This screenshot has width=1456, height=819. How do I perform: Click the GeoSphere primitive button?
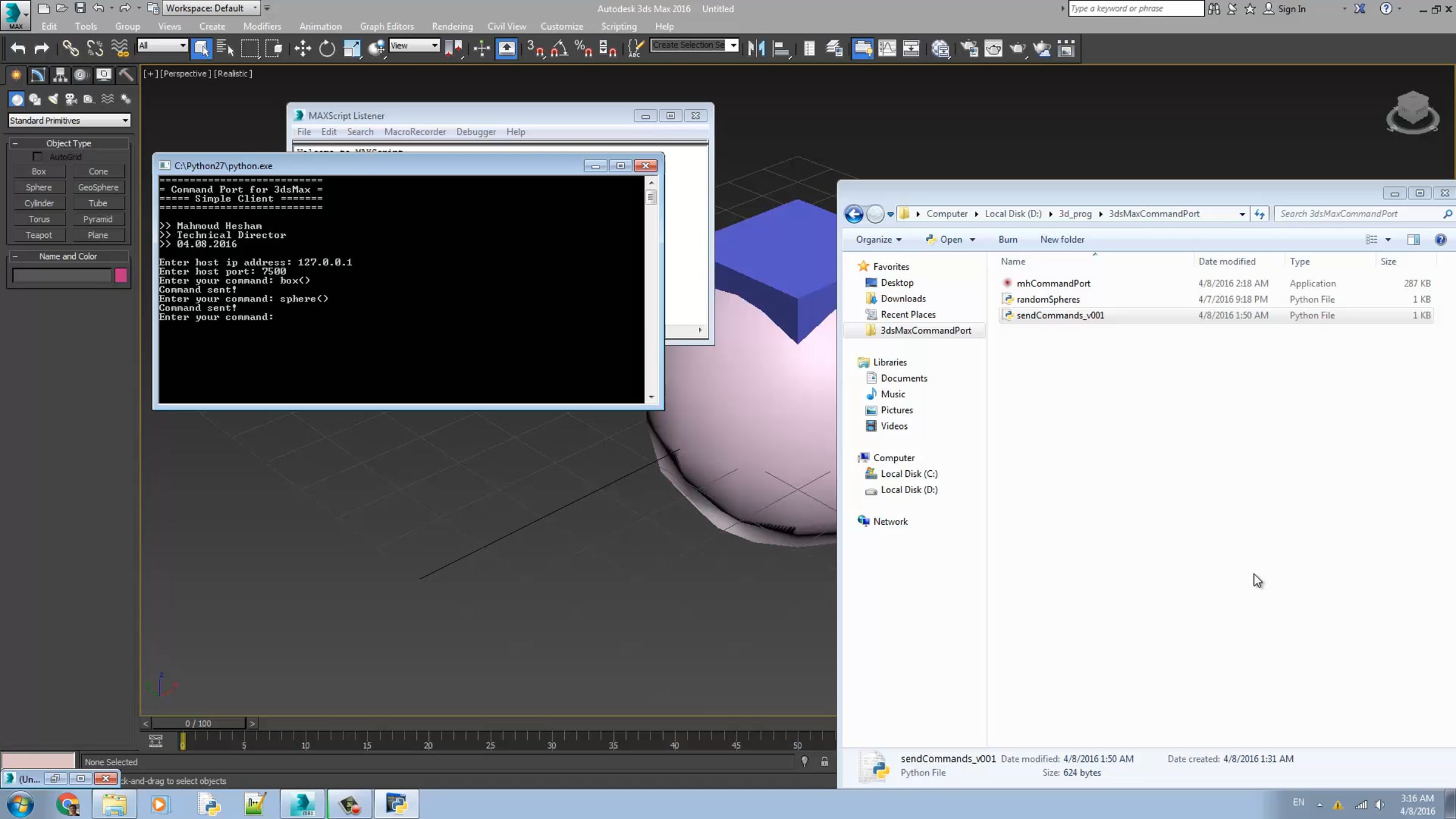[98, 187]
